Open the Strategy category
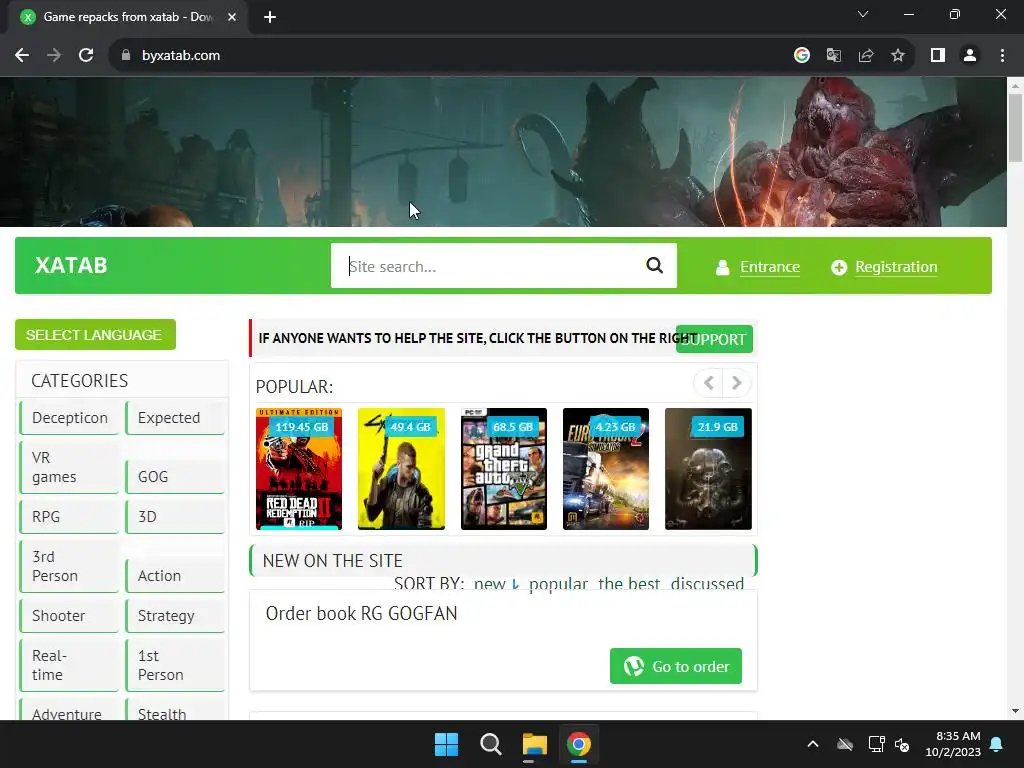The width and height of the screenshot is (1024, 768). pyautogui.click(x=175, y=616)
